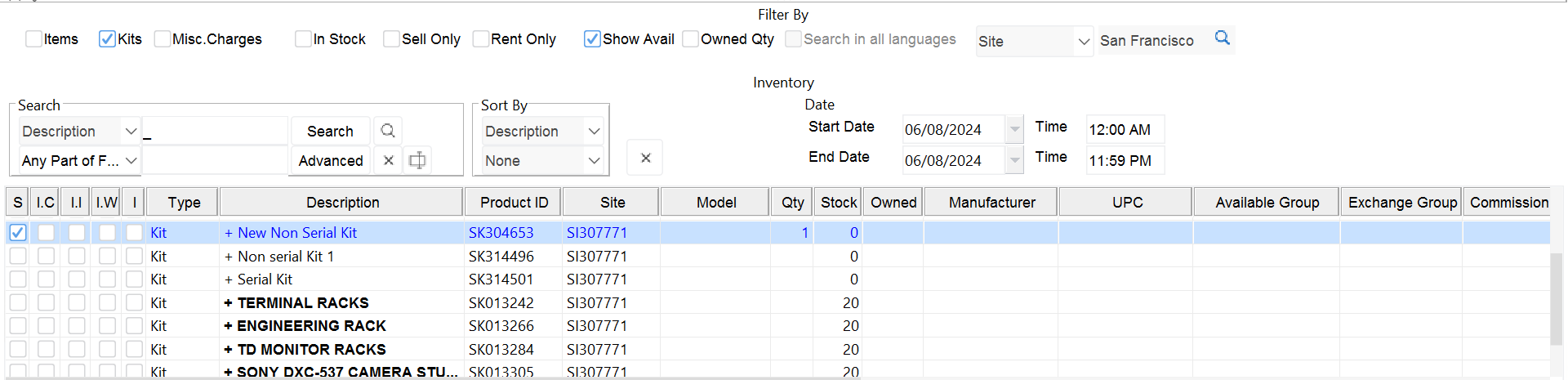This screenshot has width=1568, height=380.
Task: Open the Start Date calendar dropdown
Action: point(1014,130)
